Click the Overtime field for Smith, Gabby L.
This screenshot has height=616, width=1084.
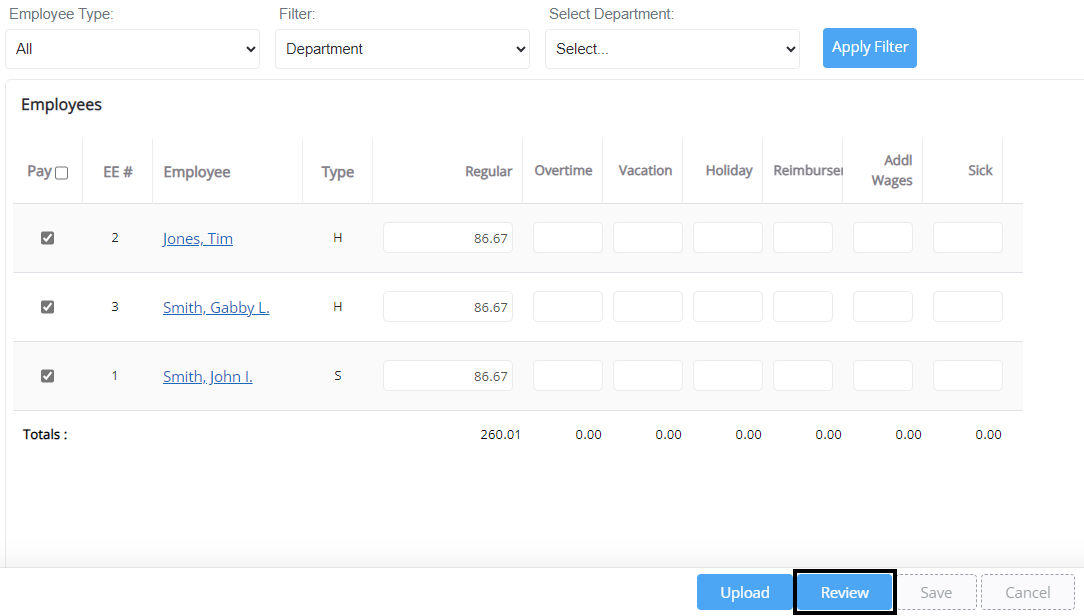click(x=567, y=306)
